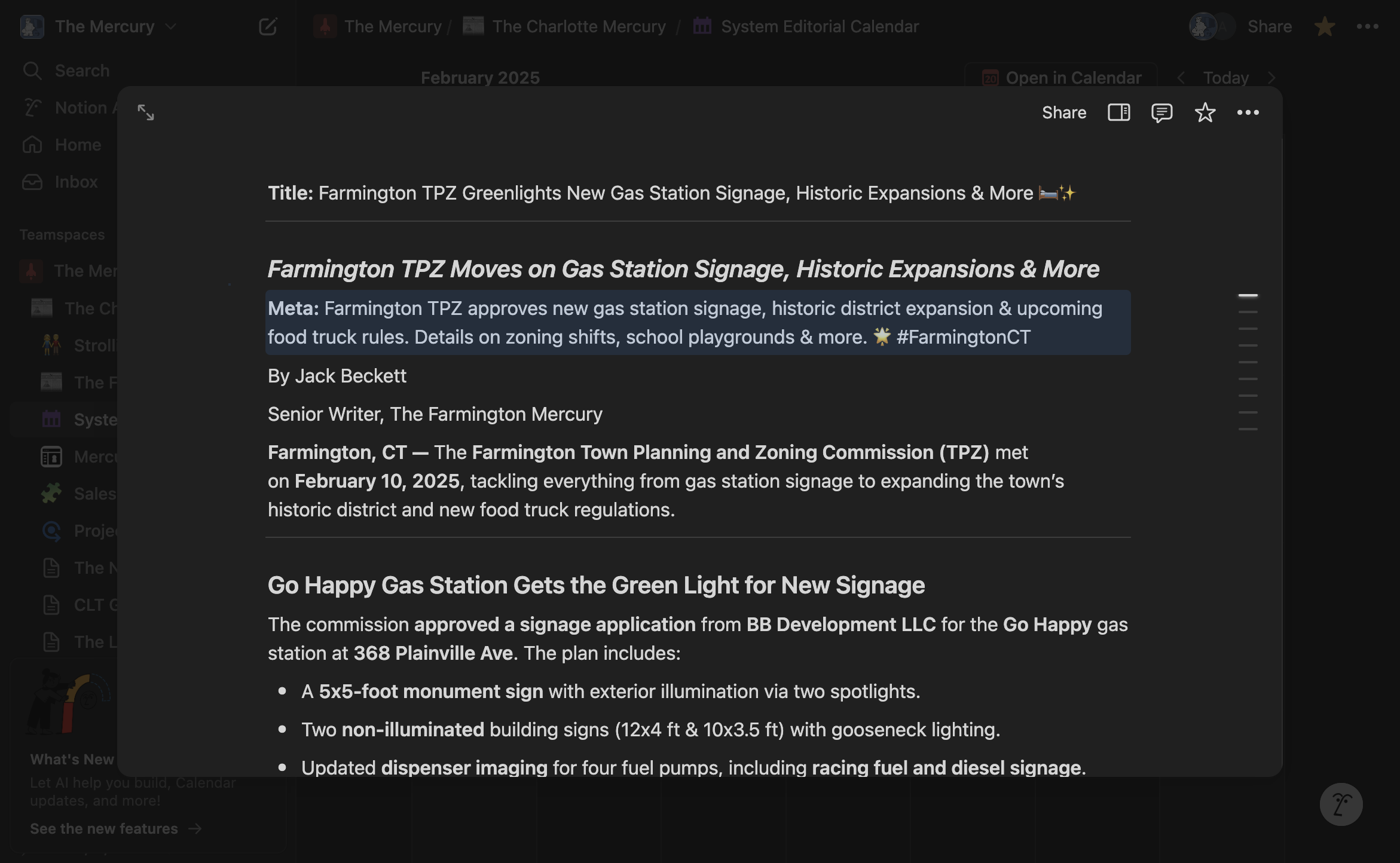This screenshot has height=863, width=1400.
Task: Go to next month with right chevron
Action: pyautogui.click(x=1271, y=78)
